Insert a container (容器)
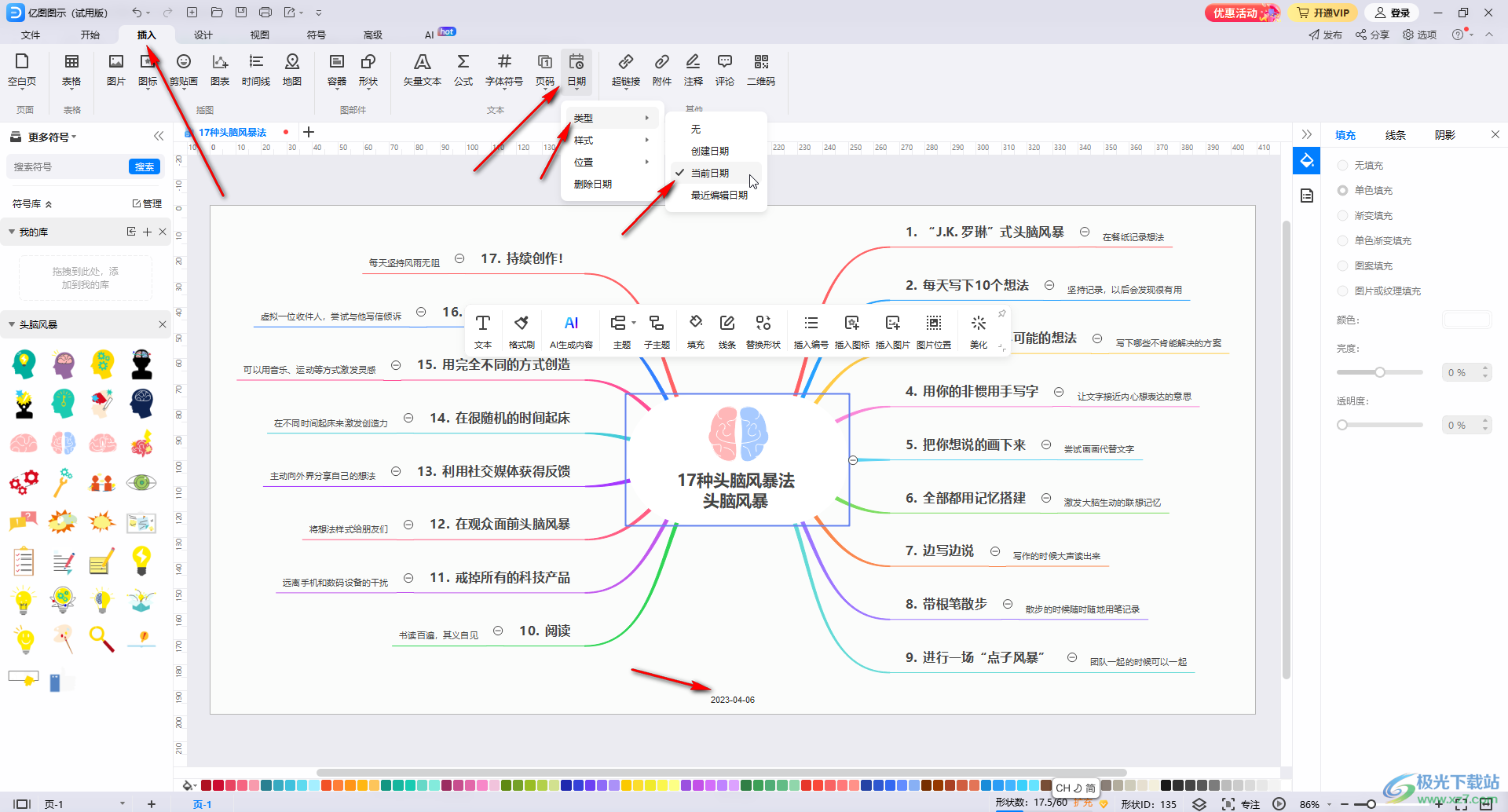Viewport: 1508px width, 812px height. pos(337,69)
